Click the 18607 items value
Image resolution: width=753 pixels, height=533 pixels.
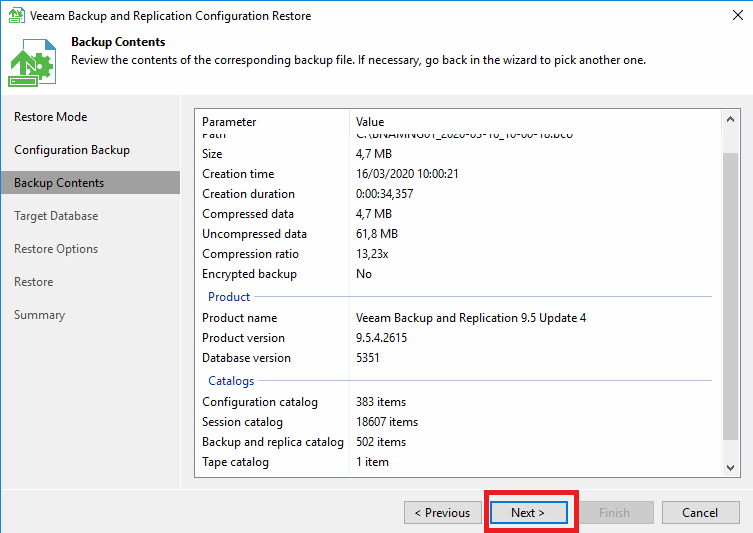(x=387, y=422)
